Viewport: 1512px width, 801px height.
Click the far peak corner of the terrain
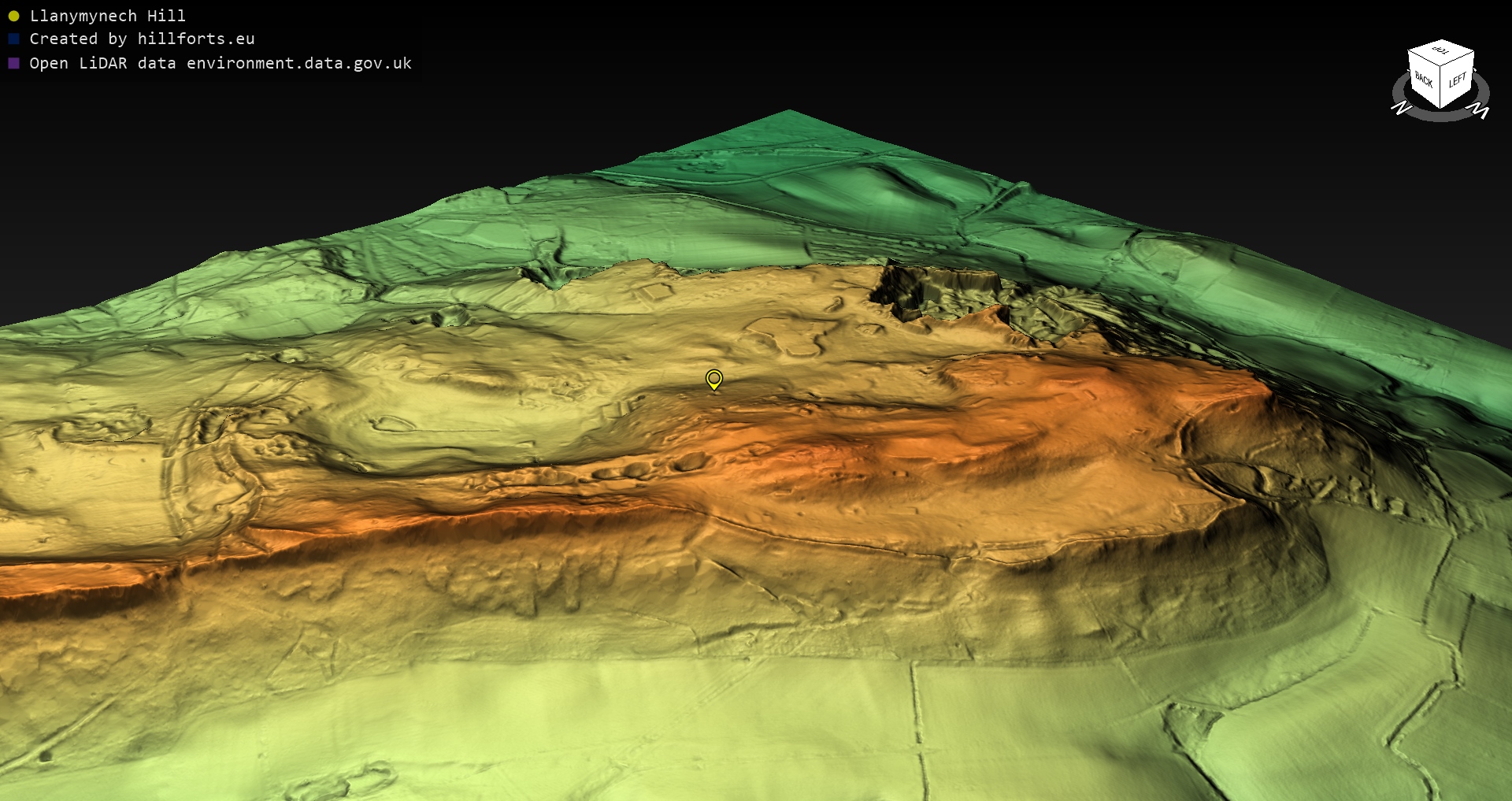[789, 113]
